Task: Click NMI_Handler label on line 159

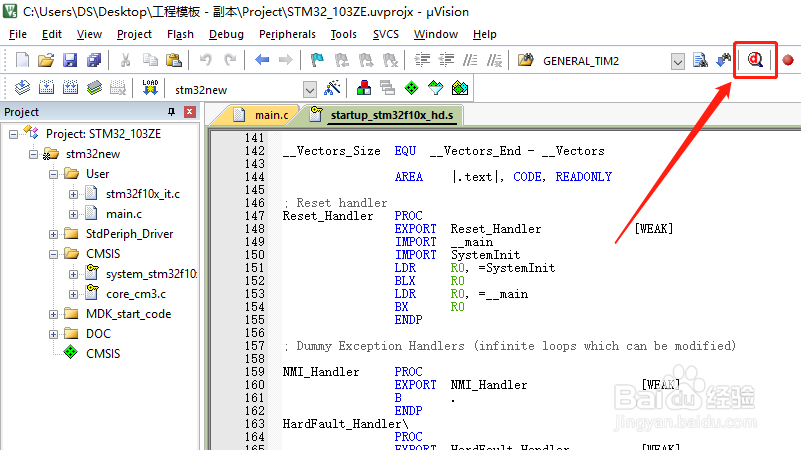Action: [x=321, y=372]
